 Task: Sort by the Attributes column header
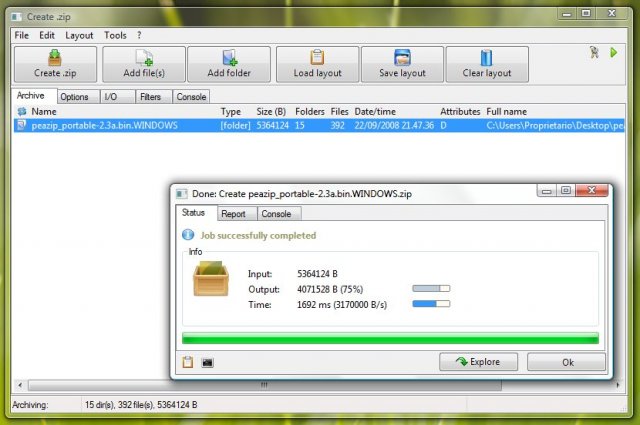click(x=460, y=111)
